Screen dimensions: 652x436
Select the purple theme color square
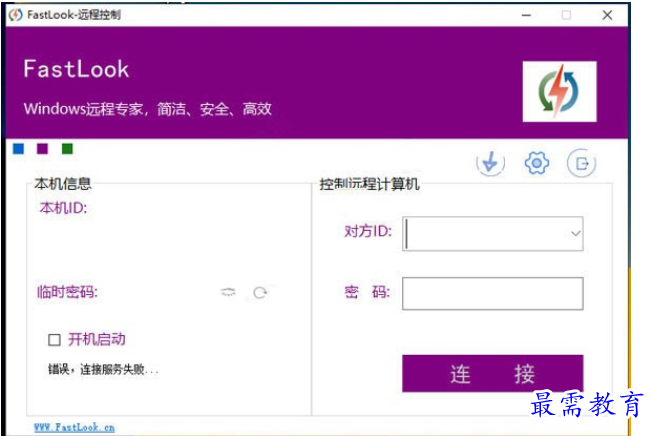(42, 148)
